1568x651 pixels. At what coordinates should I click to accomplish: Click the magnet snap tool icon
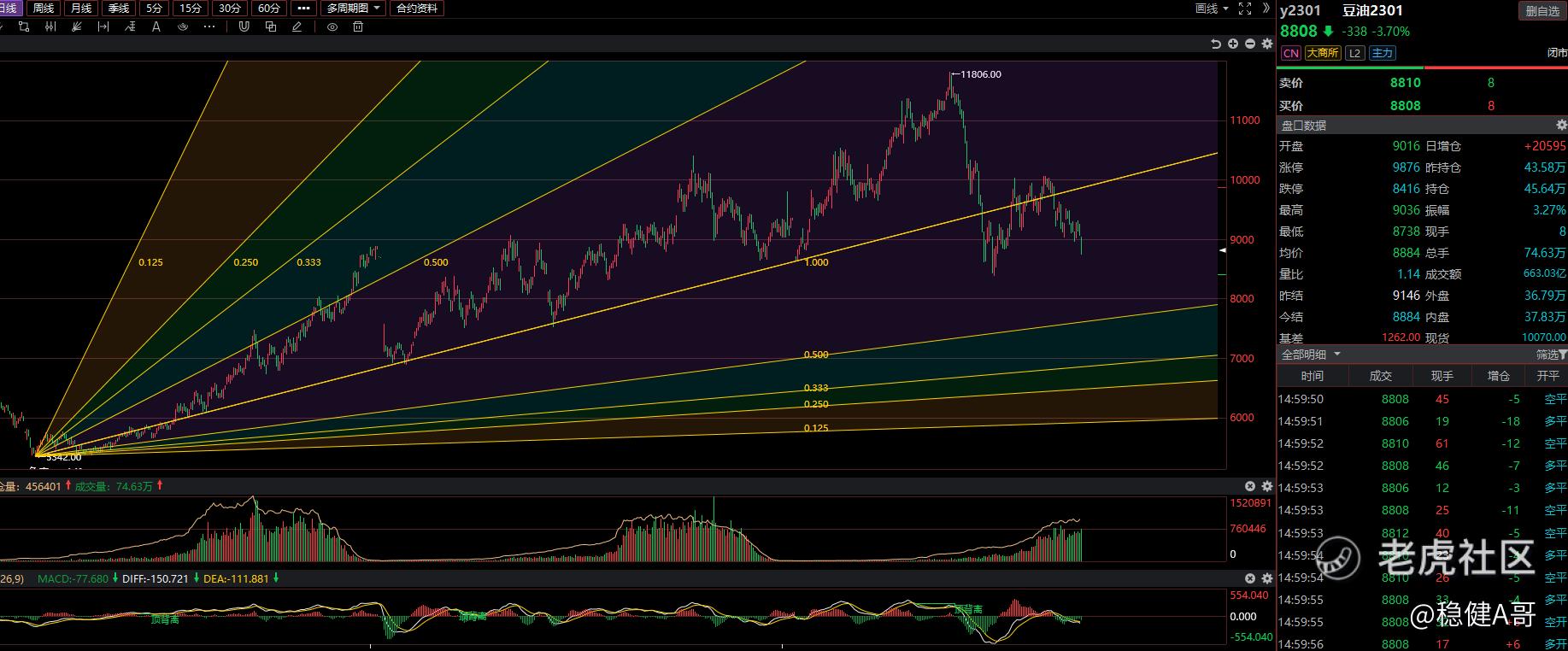click(244, 26)
